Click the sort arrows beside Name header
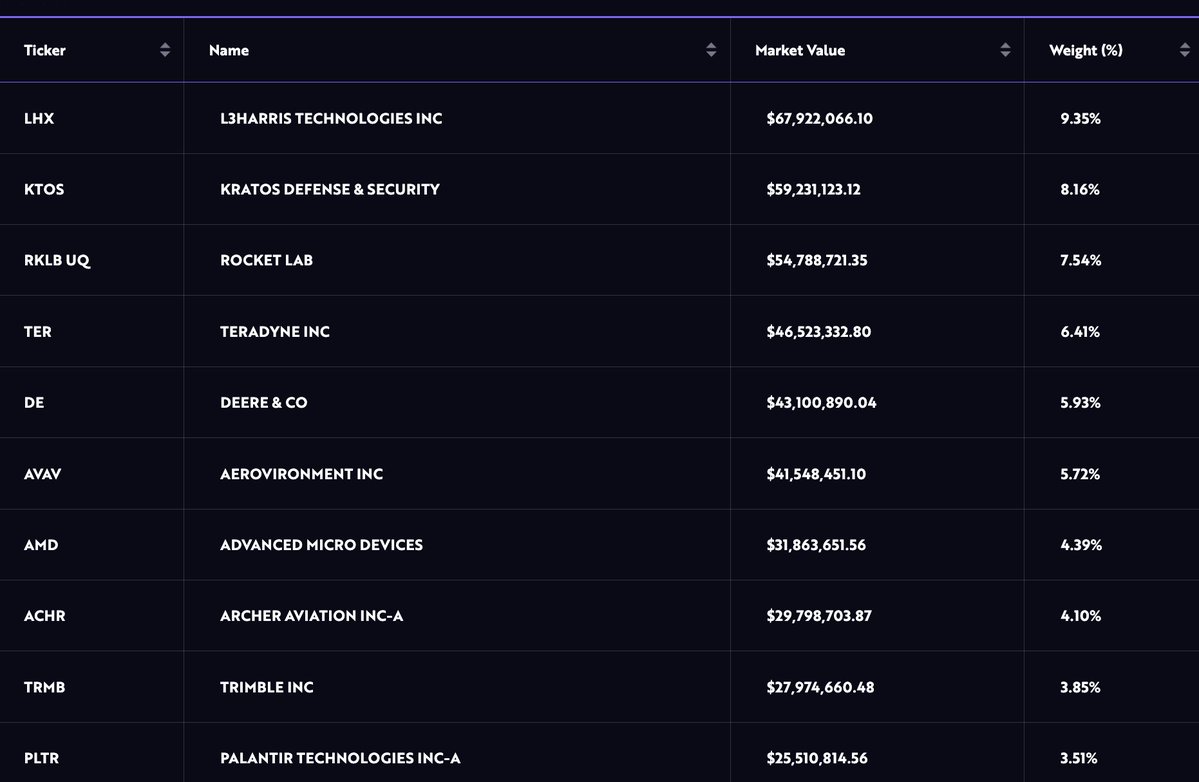1199x782 pixels. coord(711,50)
